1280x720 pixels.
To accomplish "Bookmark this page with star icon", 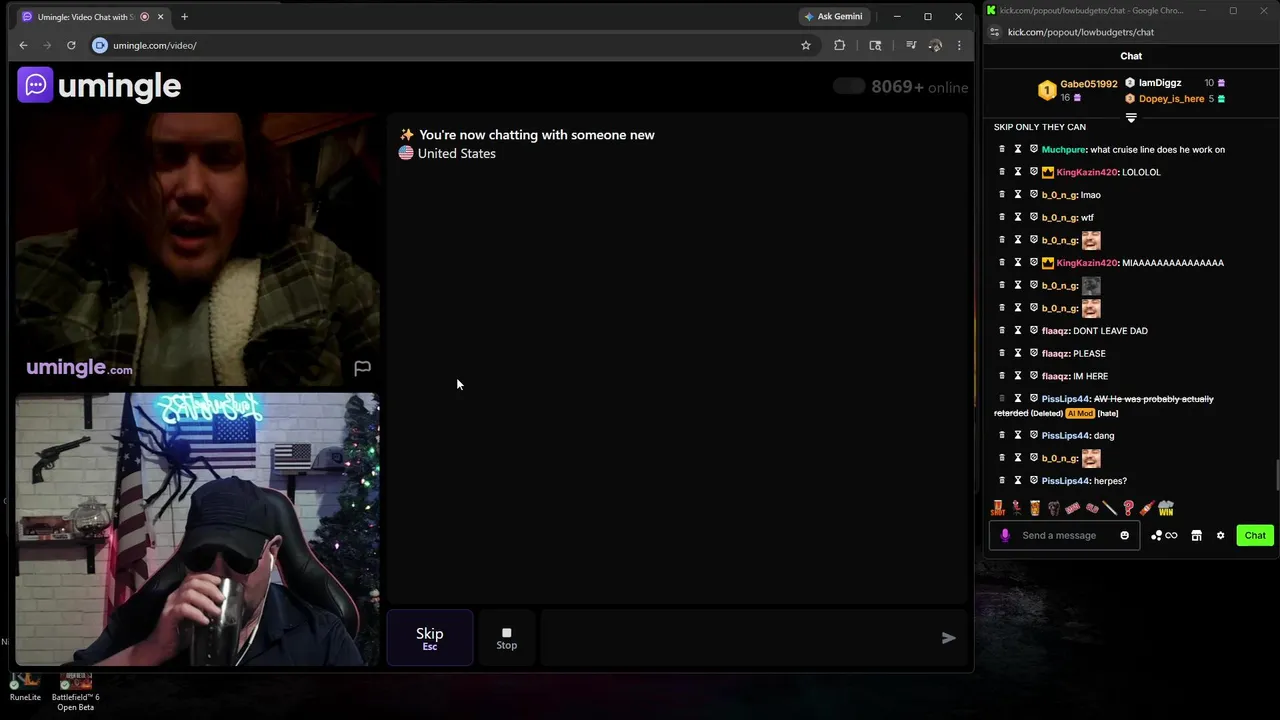I will (805, 45).
